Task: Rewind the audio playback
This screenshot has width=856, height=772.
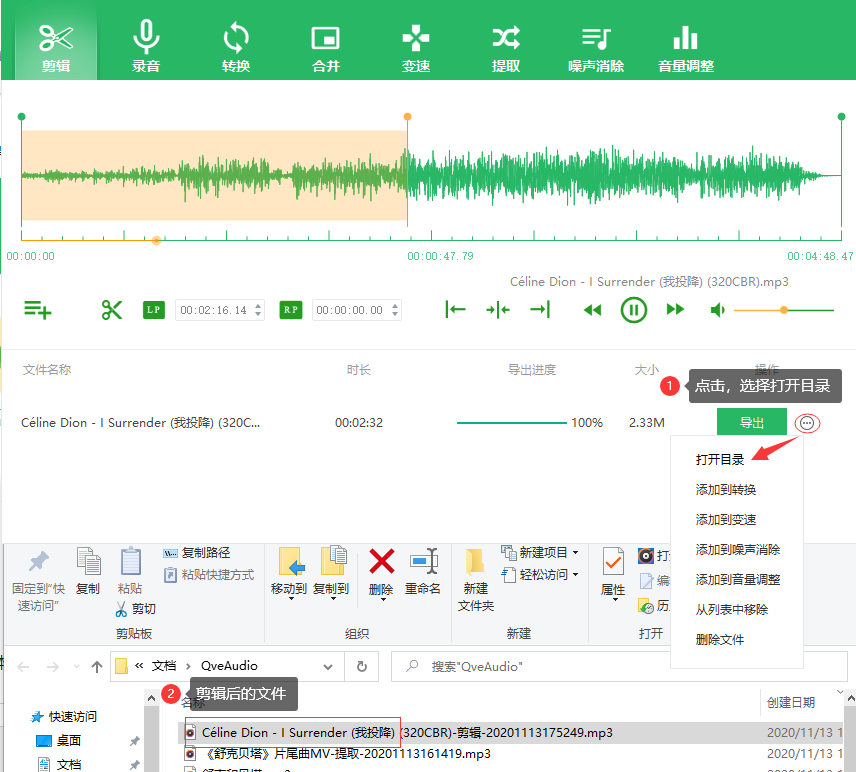Action: pos(592,310)
